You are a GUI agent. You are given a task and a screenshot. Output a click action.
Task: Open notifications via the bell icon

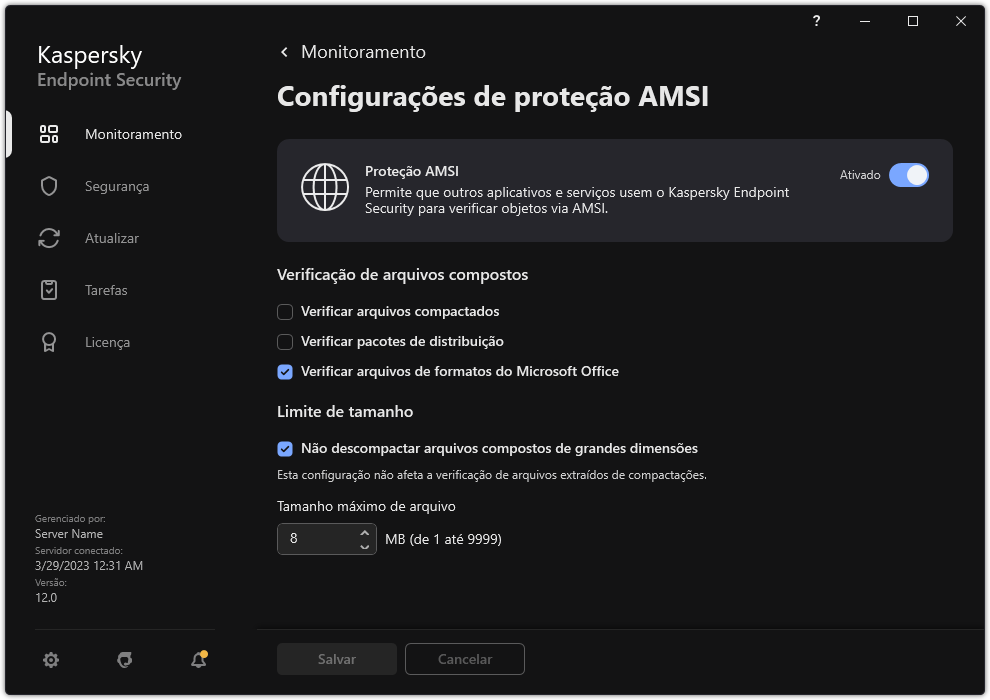[197, 660]
